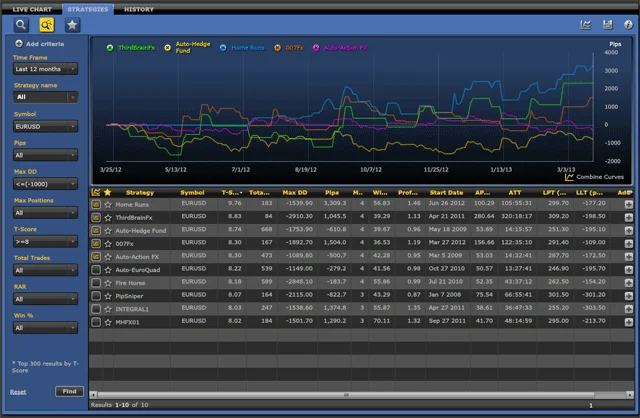
Task: Check Fire Horse chart checkbox
Action: click(96, 283)
